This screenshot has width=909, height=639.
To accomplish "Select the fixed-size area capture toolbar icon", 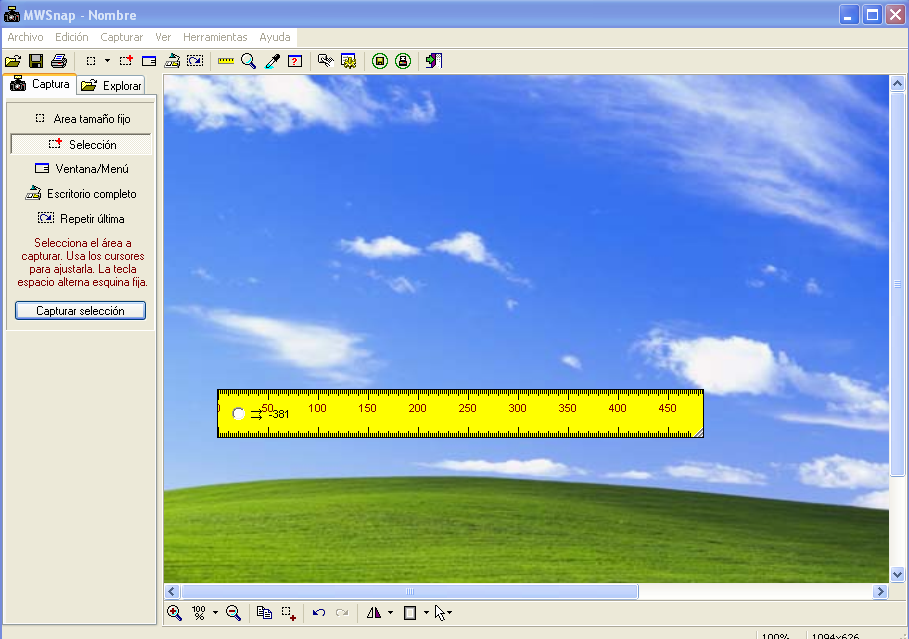I will tap(91, 61).
